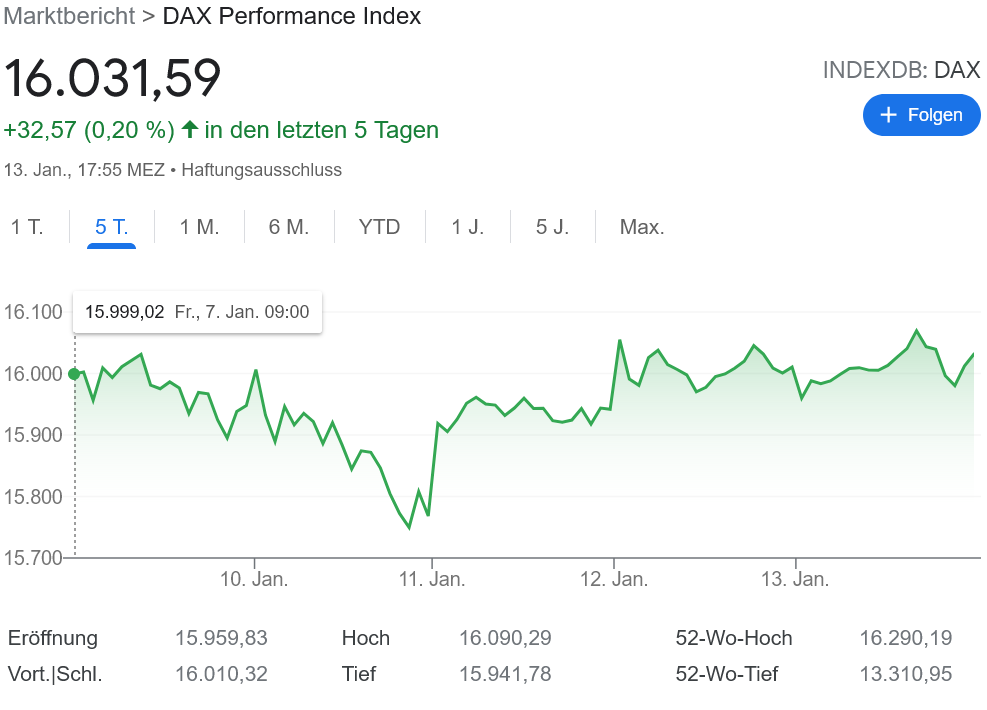The height and width of the screenshot is (710, 987).
Task: Open the YTD performance view
Action: click(379, 227)
